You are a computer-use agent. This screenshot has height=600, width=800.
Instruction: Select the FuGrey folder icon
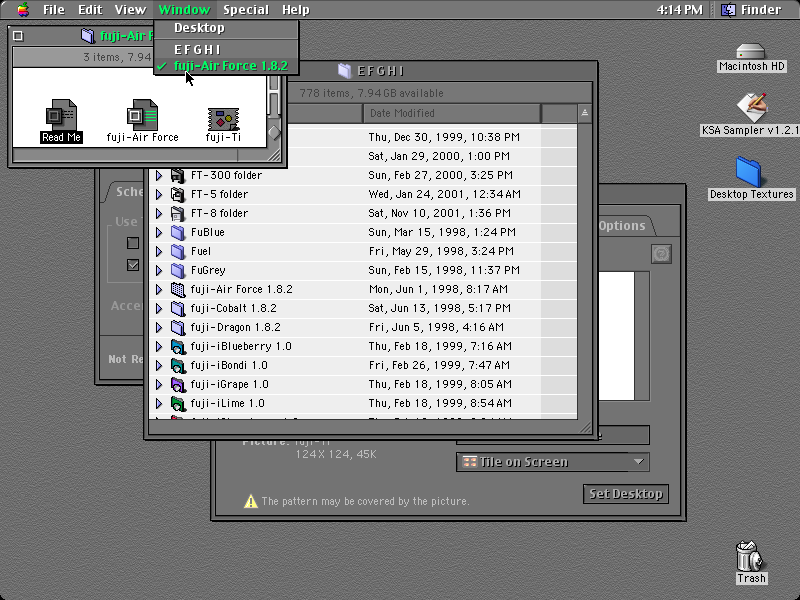coord(178,270)
